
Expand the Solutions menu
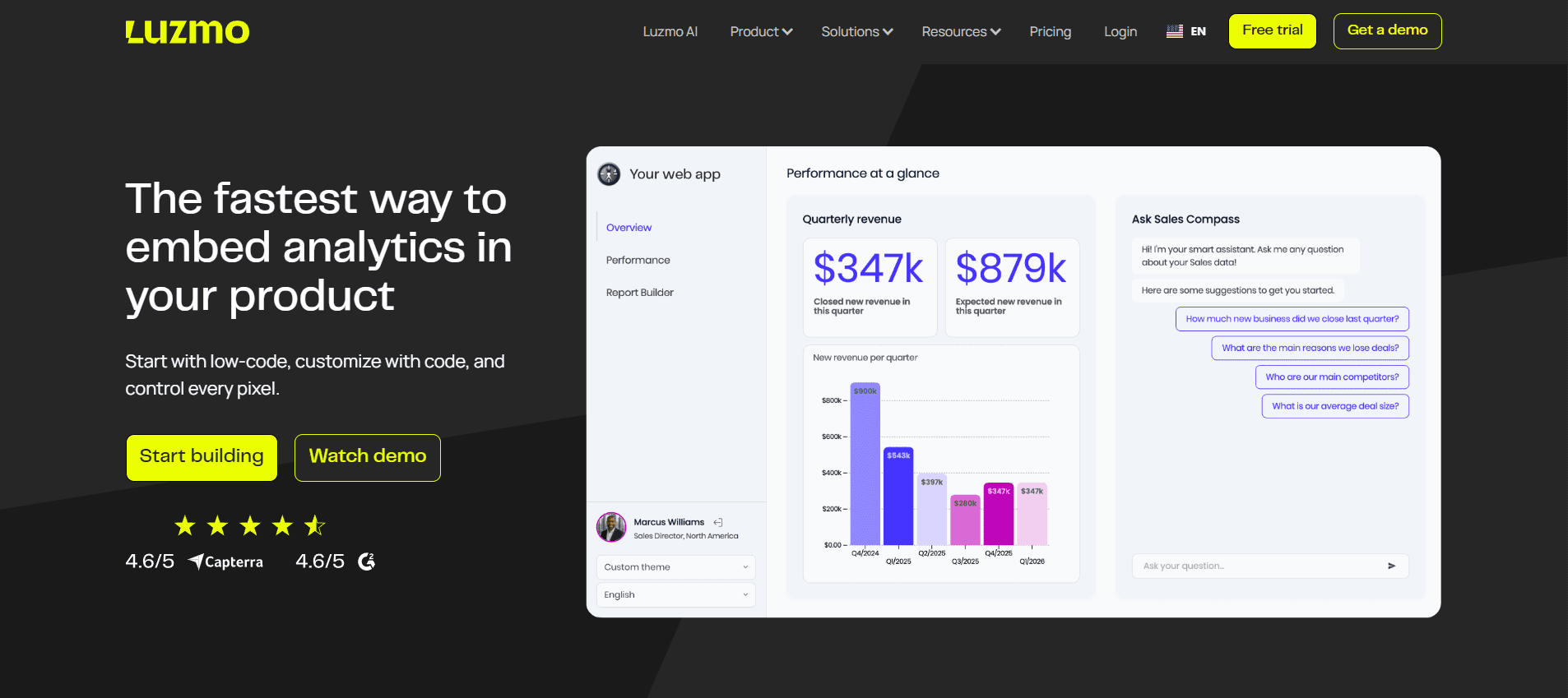click(856, 31)
